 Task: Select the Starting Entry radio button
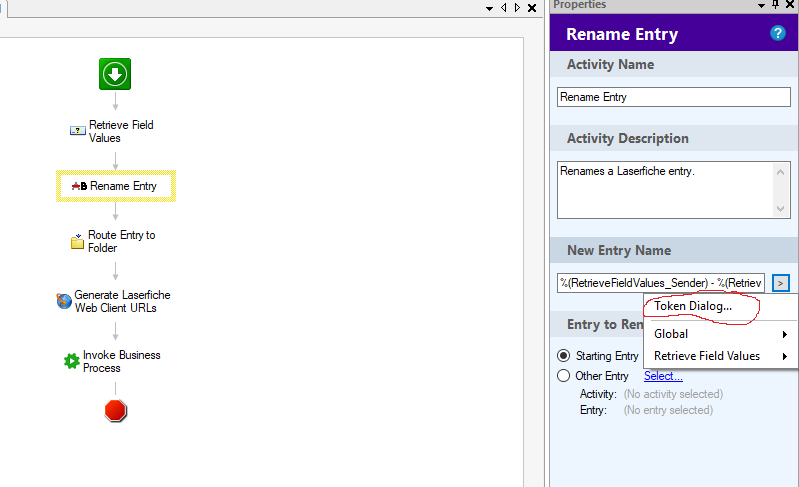(564, 356)
